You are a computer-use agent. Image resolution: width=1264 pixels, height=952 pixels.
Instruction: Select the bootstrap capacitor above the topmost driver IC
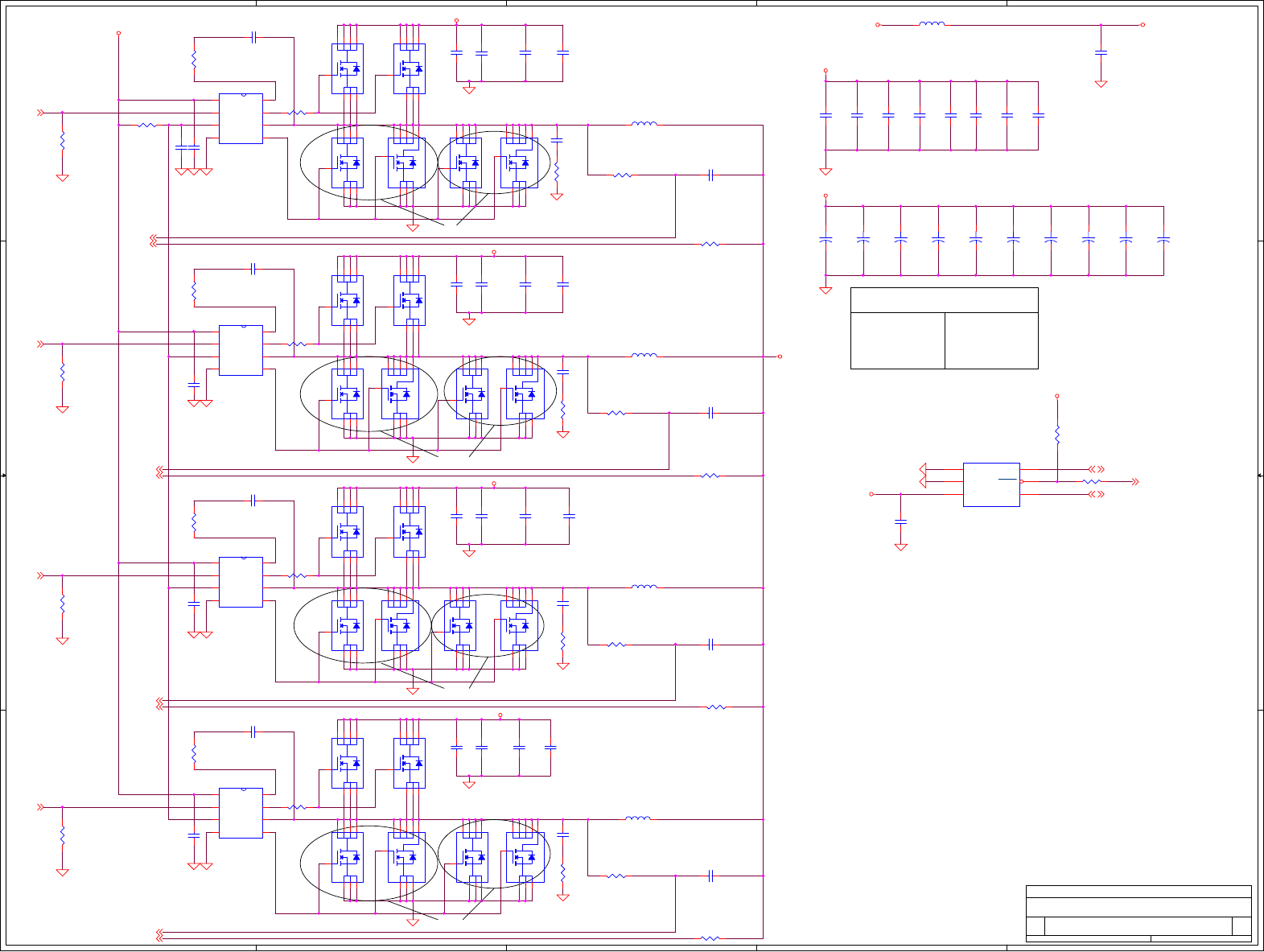click(253, 37)
